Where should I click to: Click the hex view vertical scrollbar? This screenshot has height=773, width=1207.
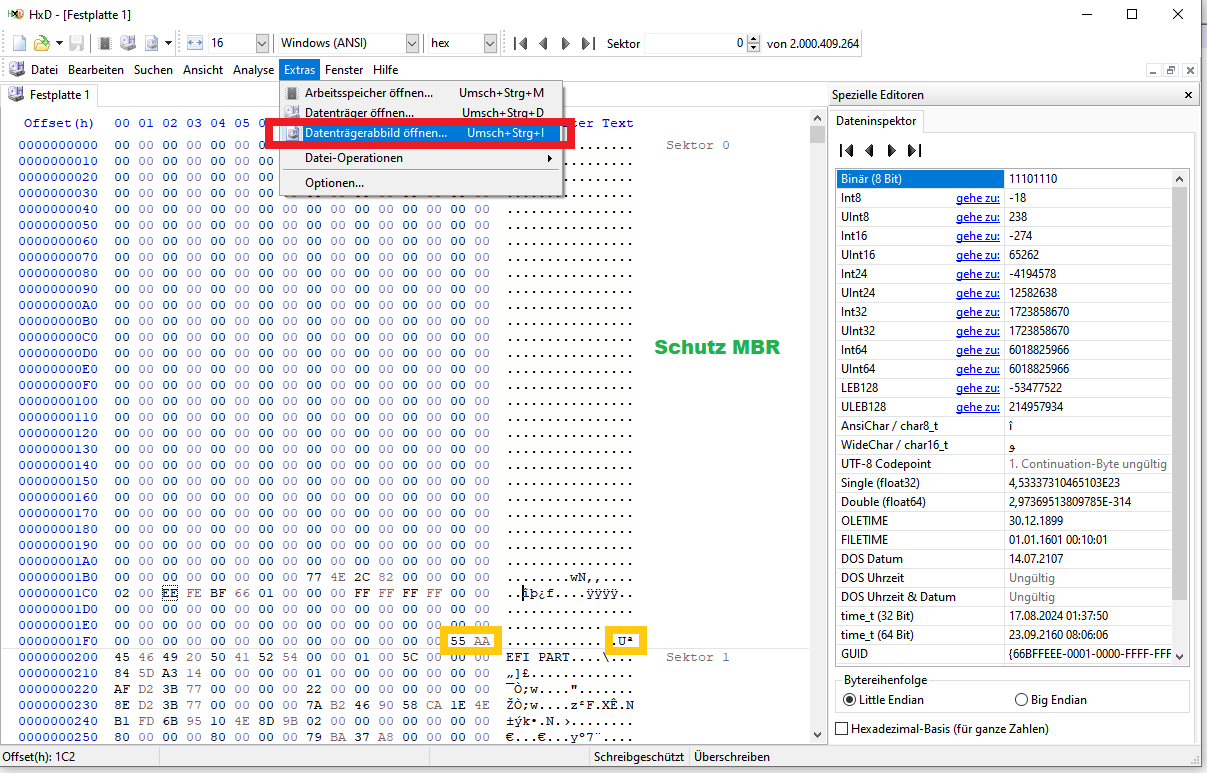[x=818, y=428]
